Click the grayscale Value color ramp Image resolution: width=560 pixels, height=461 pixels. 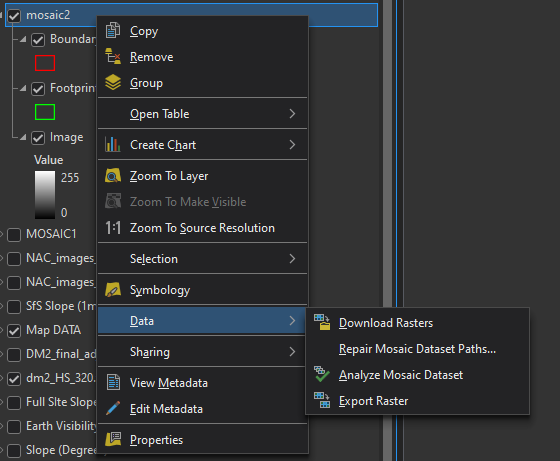45,195
